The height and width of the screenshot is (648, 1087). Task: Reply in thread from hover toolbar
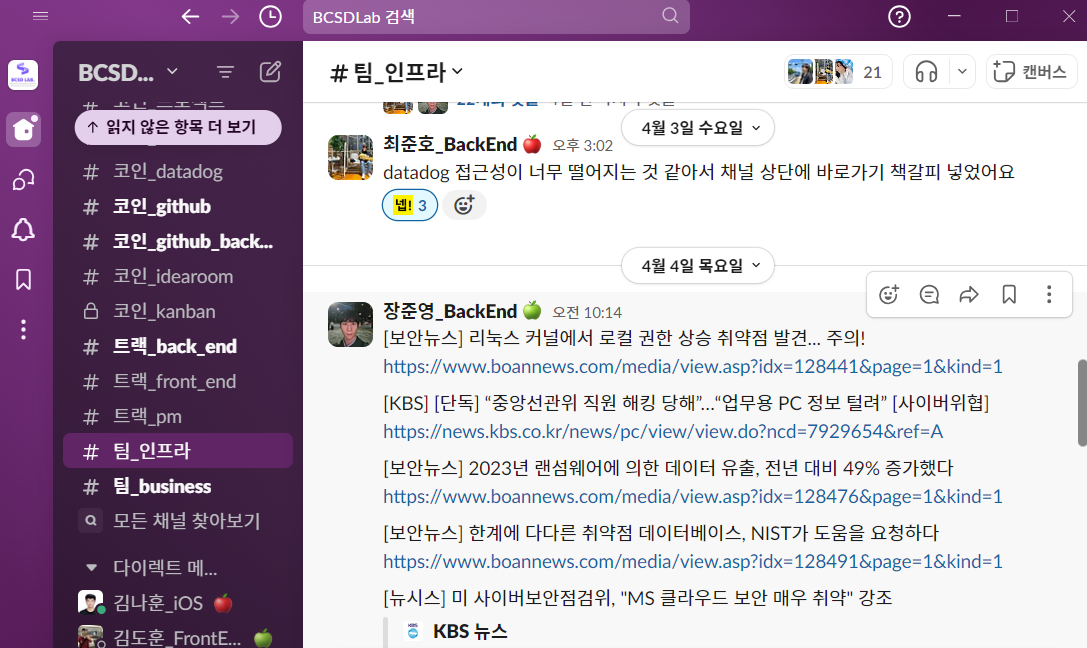(929, 295)
